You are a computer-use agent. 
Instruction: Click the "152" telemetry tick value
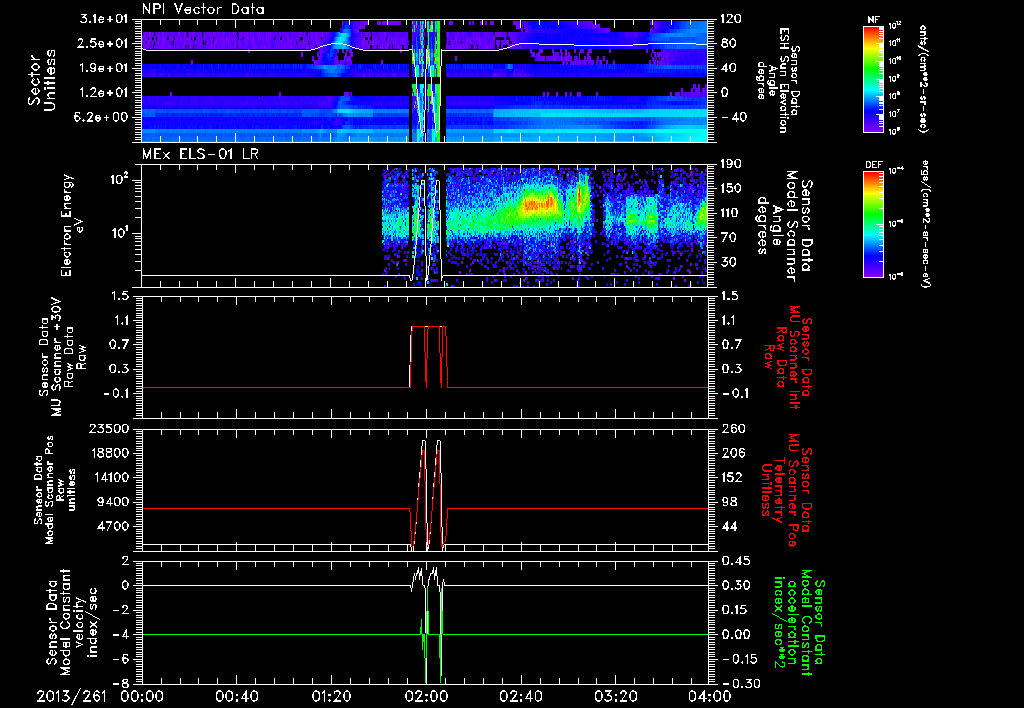[731, 477]
